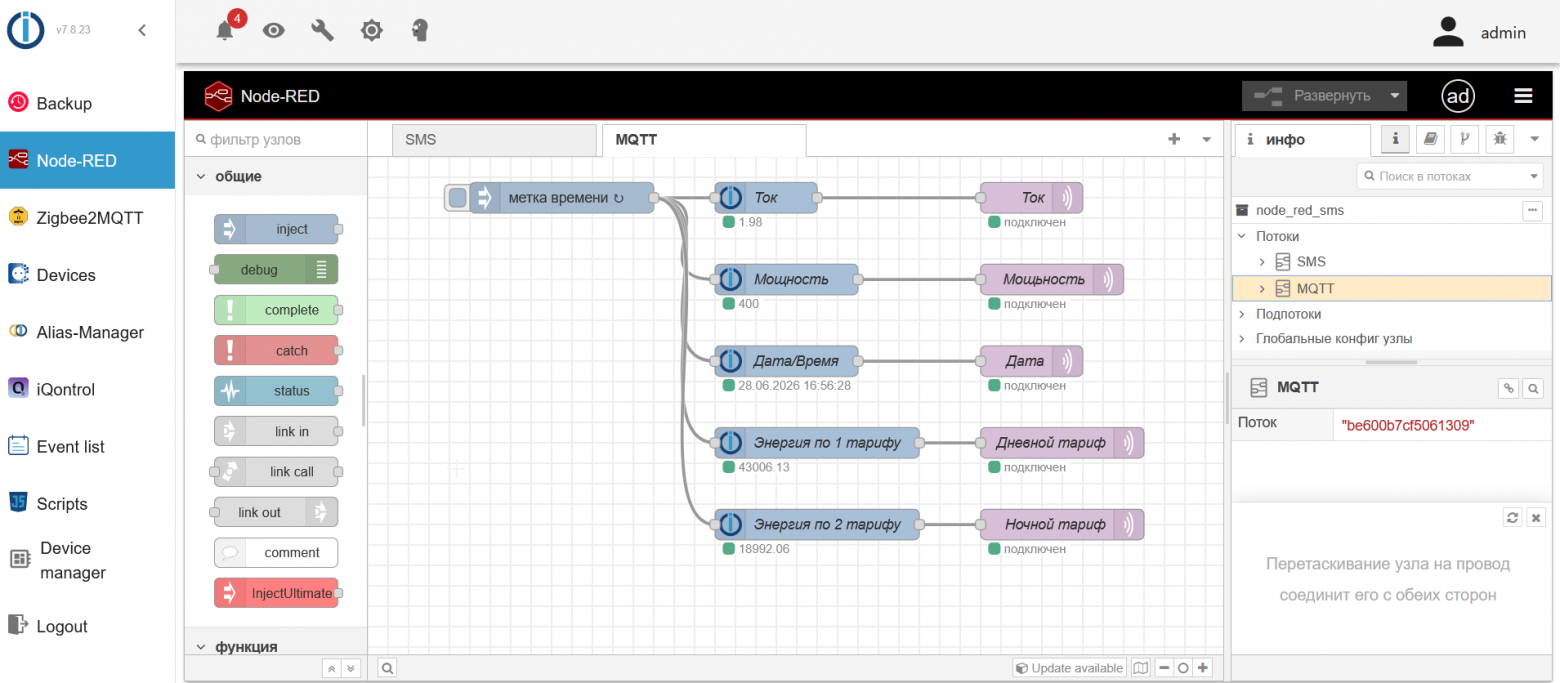
Task: Expand the 'функция' palette category
Action: click(x=275, y=647)
